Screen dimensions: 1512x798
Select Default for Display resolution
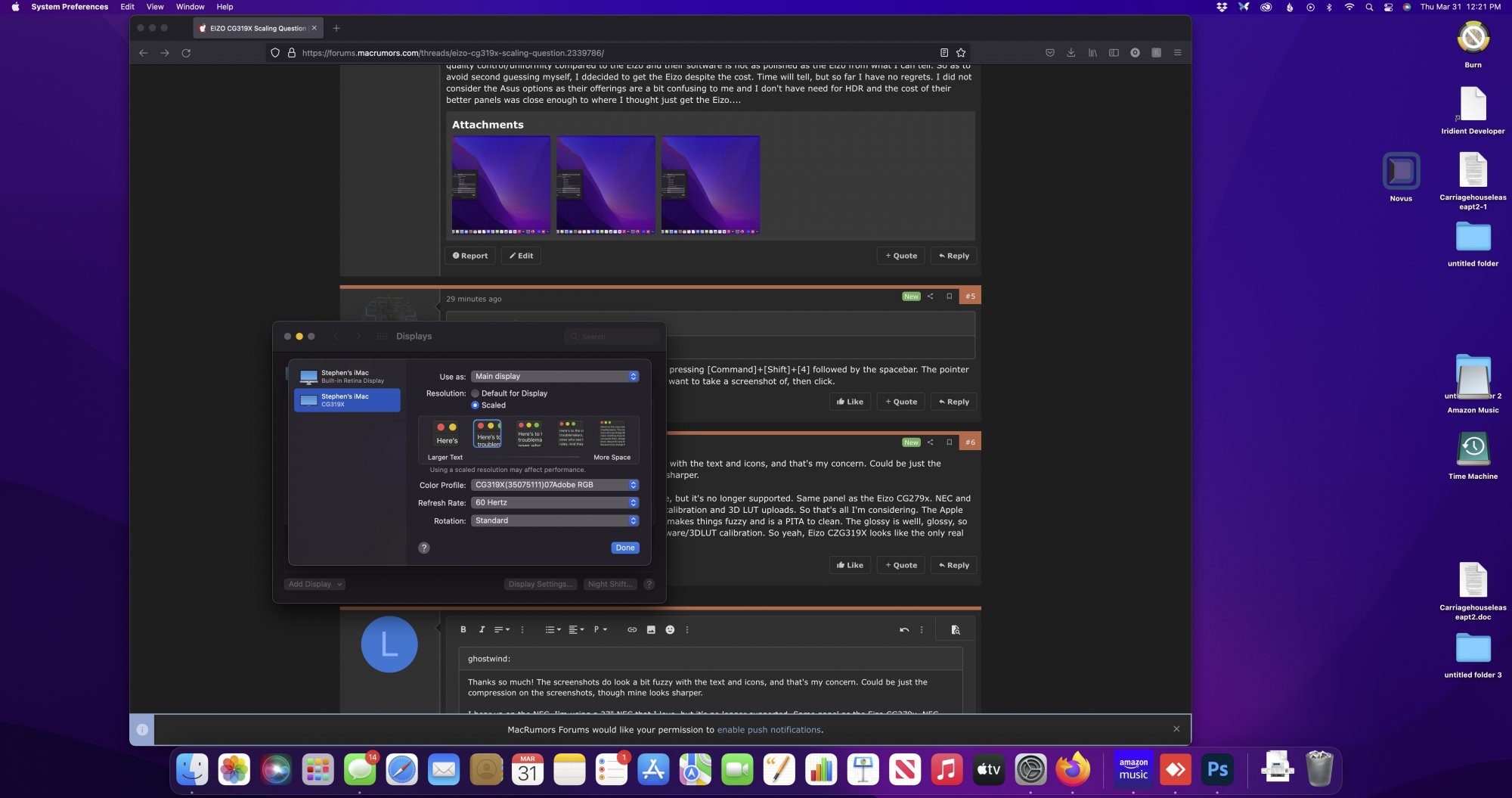click(x=475, y=393)
